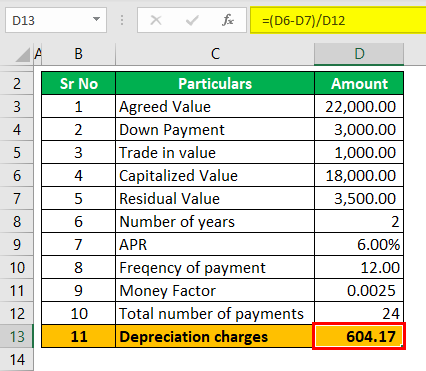426x371 pixels.
Task: Select column A header
Action: (38, 54)
